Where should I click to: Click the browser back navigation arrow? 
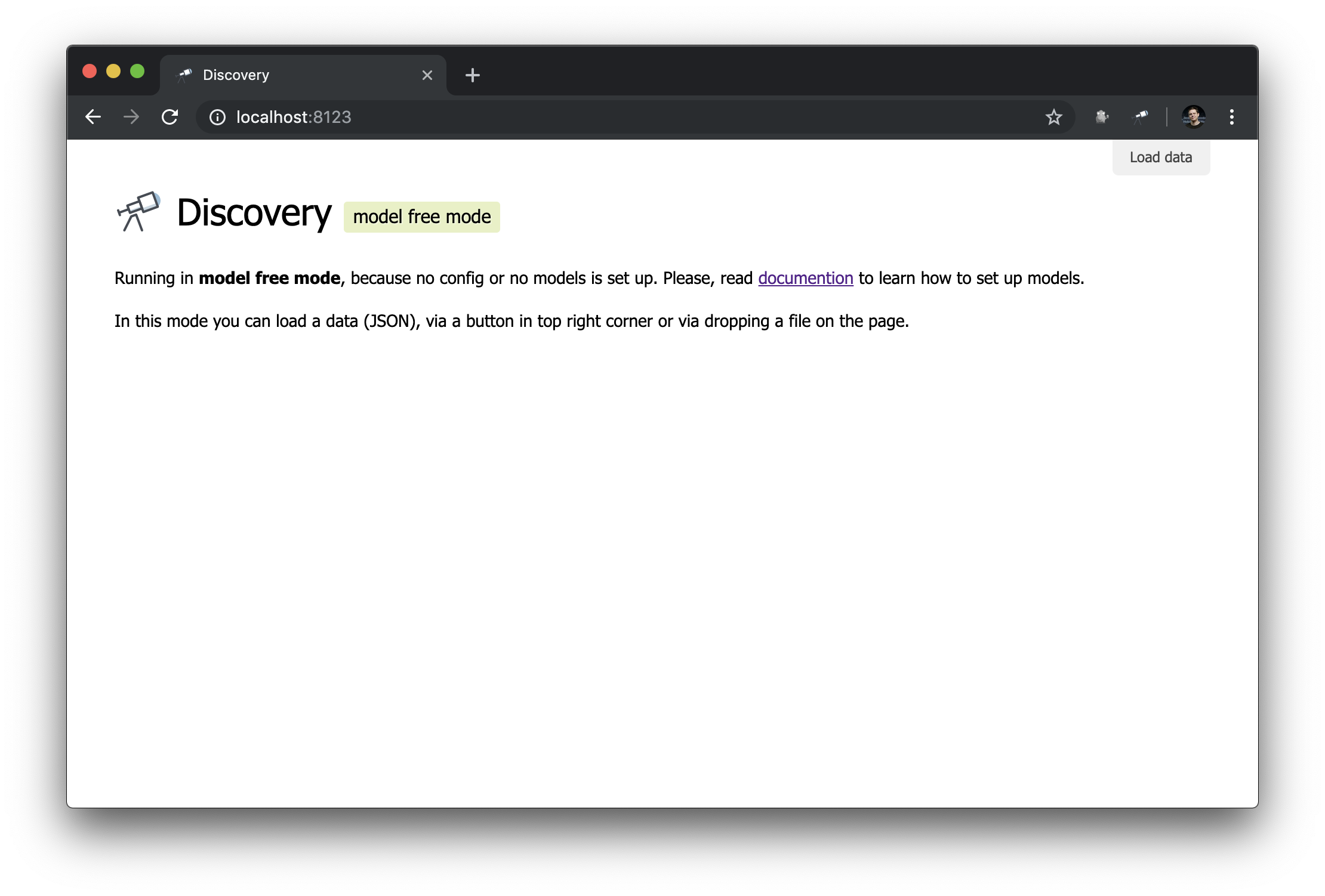[x=93, y=117]
